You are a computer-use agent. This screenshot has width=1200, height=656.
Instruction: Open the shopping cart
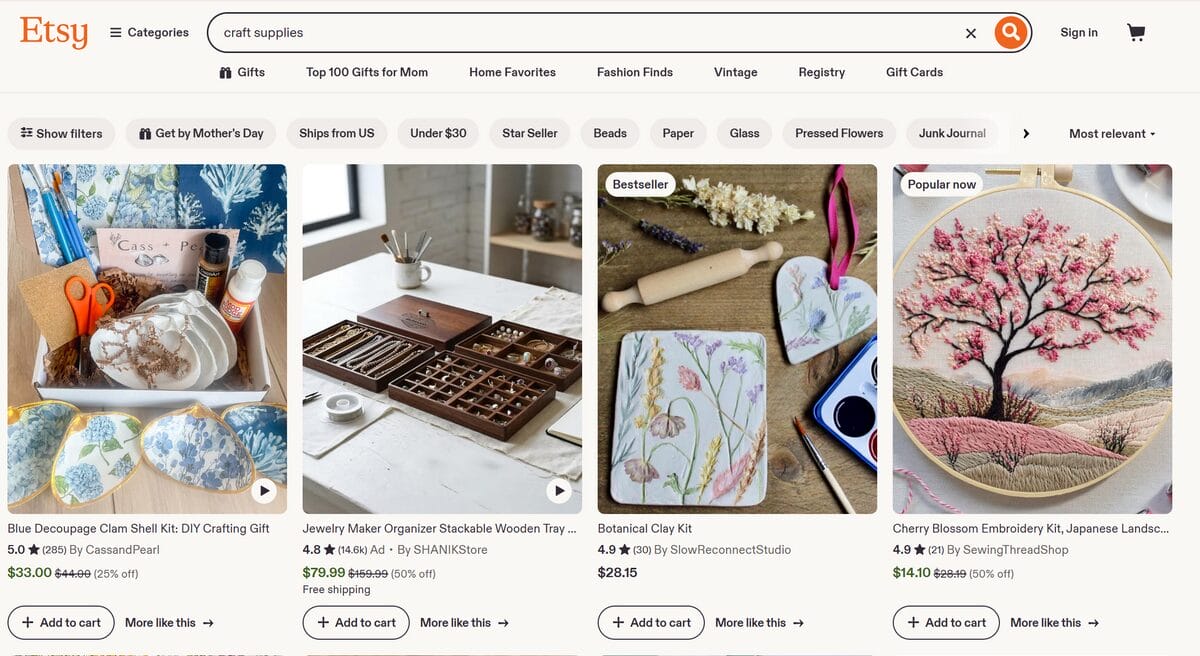1136,32
